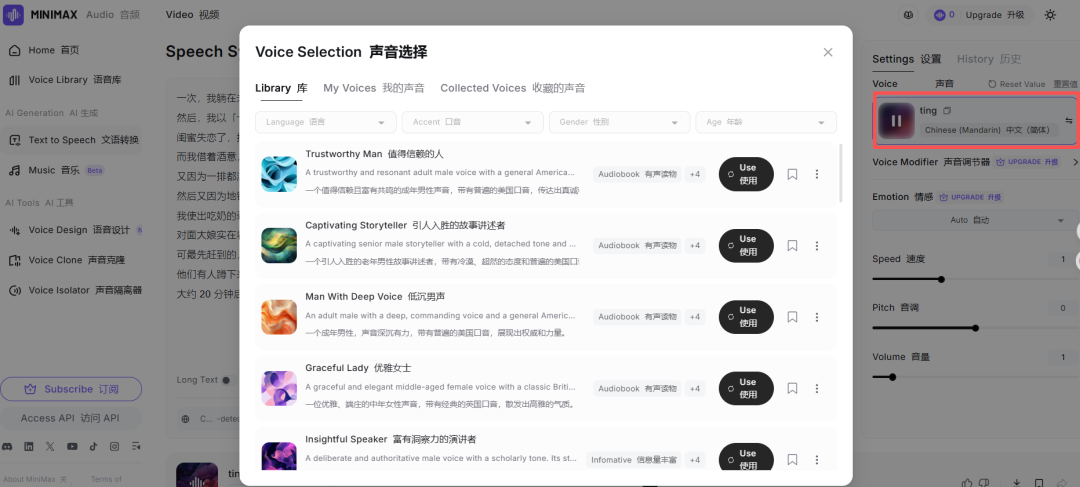Open the YouTube social icon

click(x=72, y=446)
